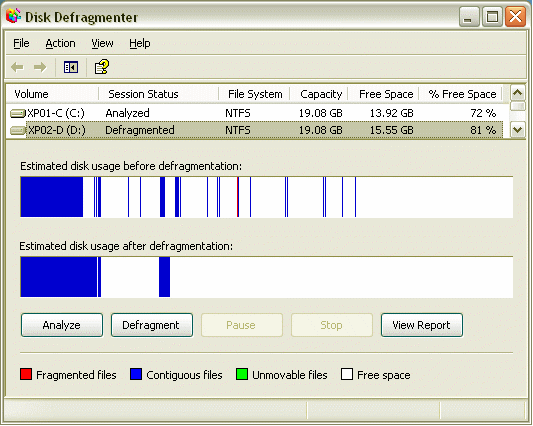Open the File menu
The image size is (533, 426).
(21, 44)
